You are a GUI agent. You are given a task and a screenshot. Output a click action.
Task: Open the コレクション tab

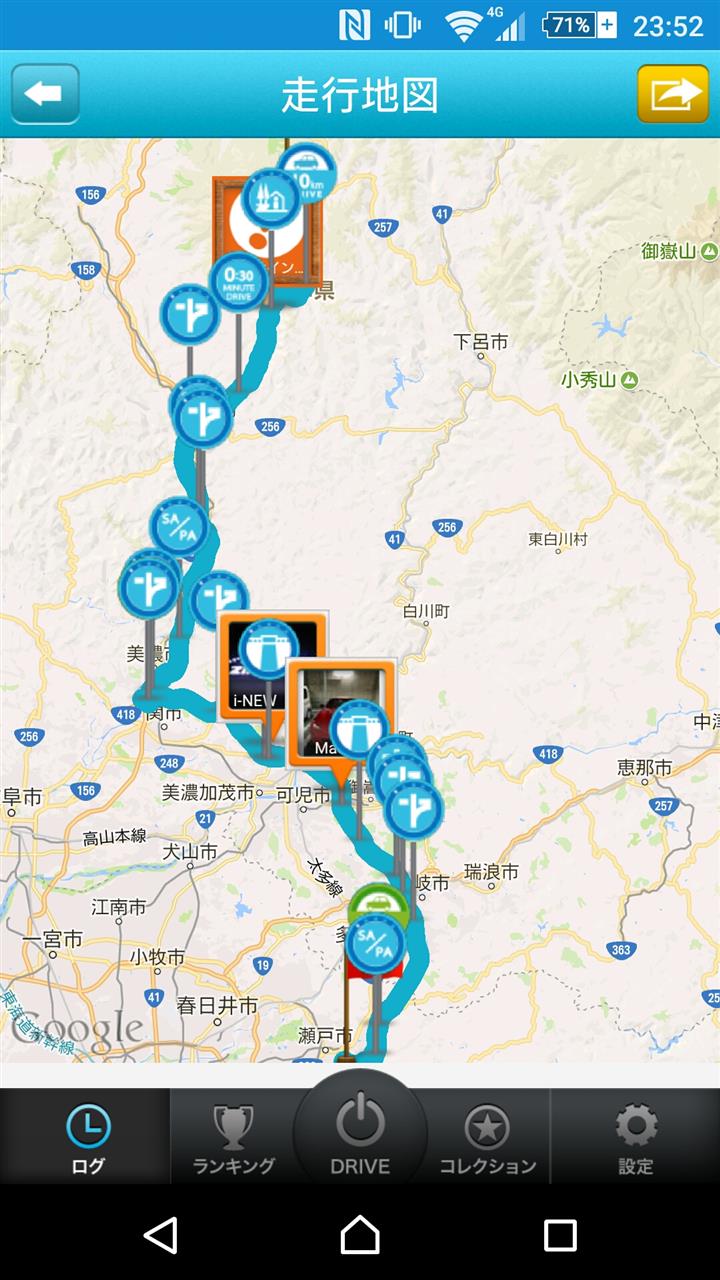[488, 1138]
